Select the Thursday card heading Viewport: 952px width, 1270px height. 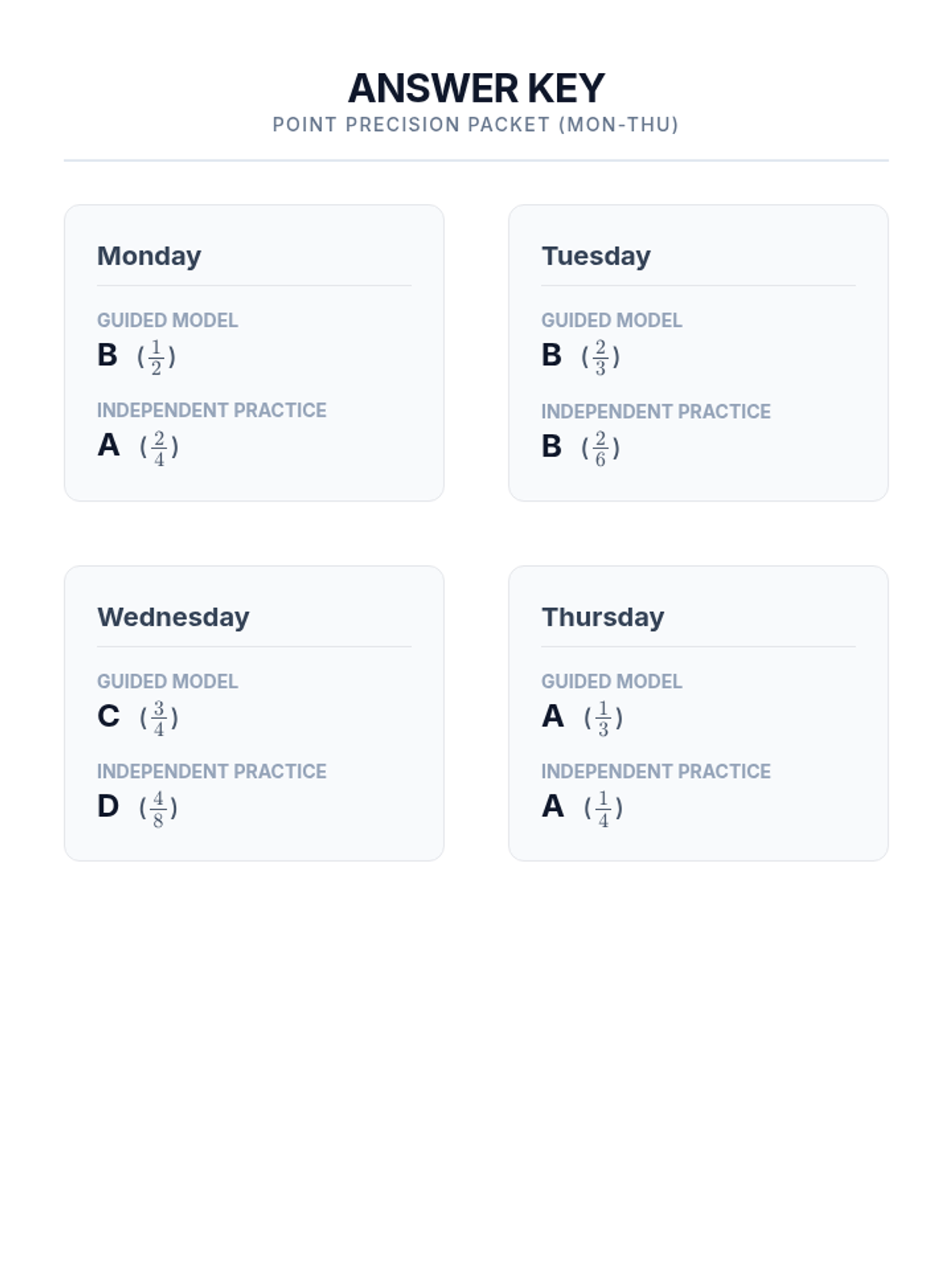(603, 617)
